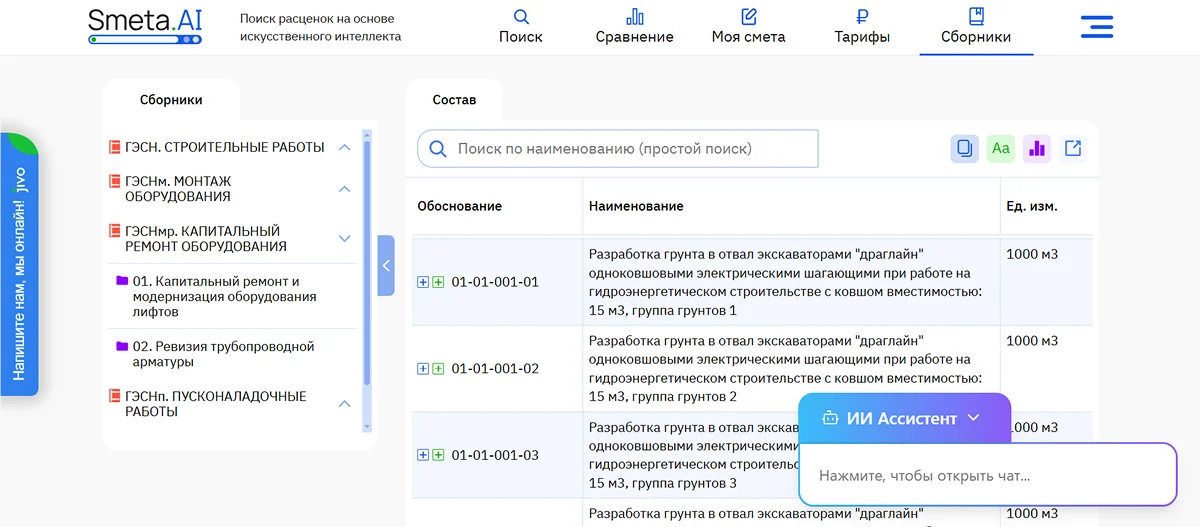Go to the Поиск navigation tab
1200x527 pixels.
(520, 27)
